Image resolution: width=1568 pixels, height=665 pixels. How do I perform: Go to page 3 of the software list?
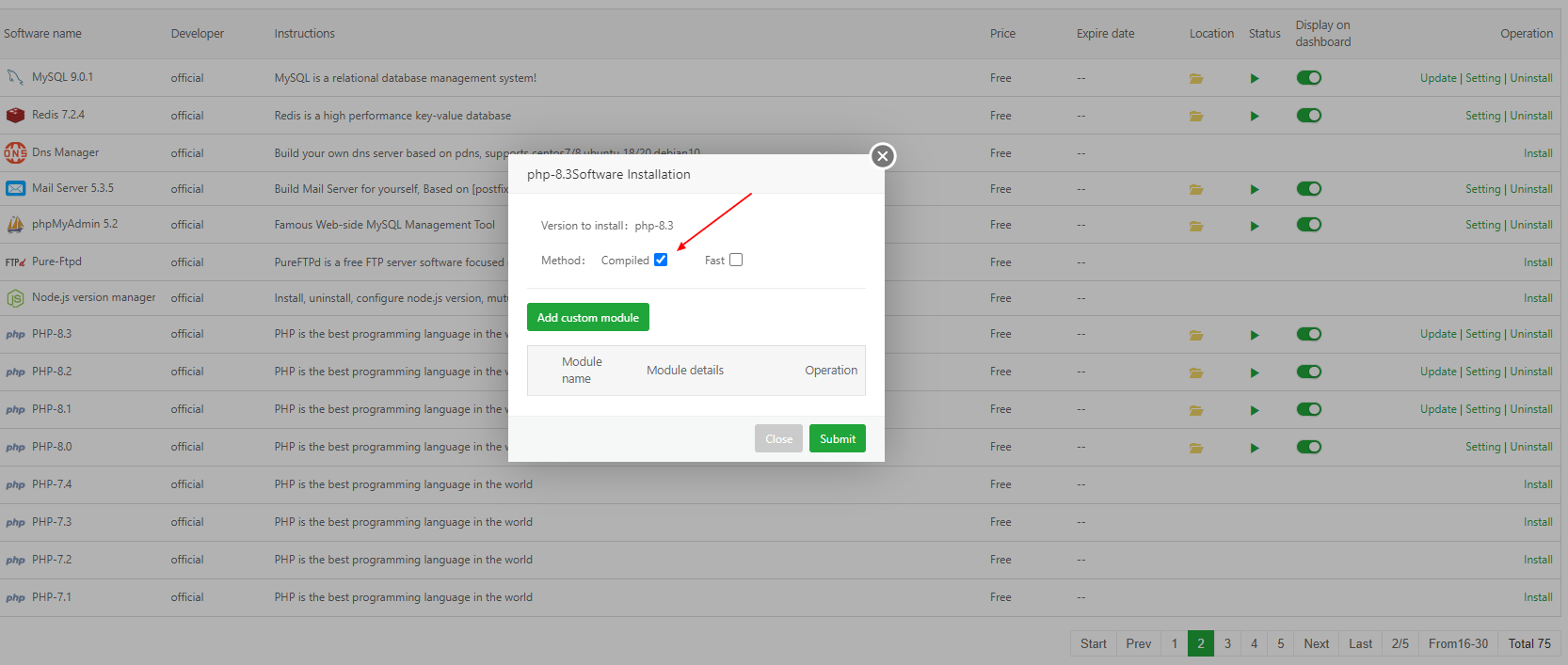pyautogui.click(x=1227, y=643)
